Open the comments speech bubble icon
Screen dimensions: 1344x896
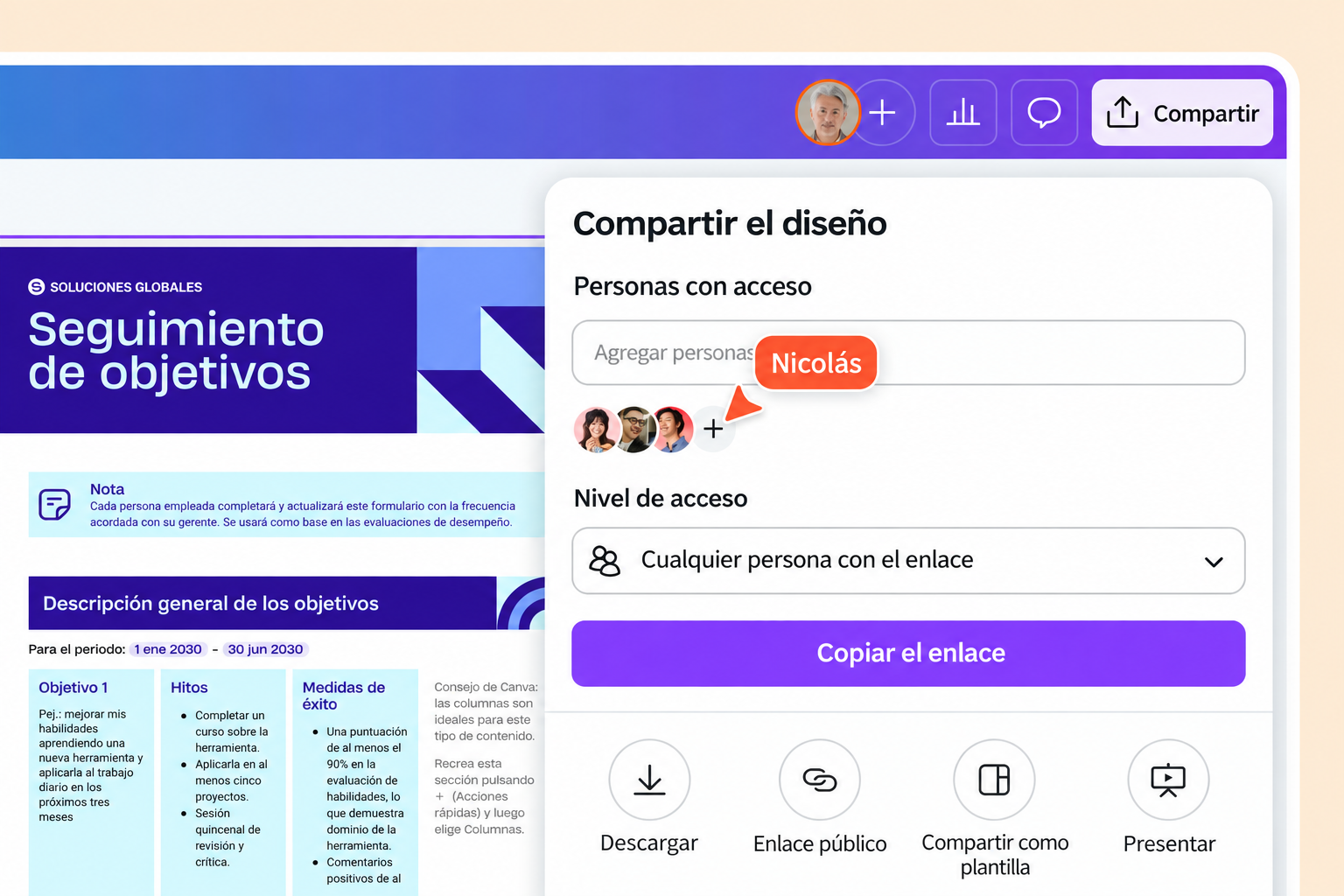1044,112
